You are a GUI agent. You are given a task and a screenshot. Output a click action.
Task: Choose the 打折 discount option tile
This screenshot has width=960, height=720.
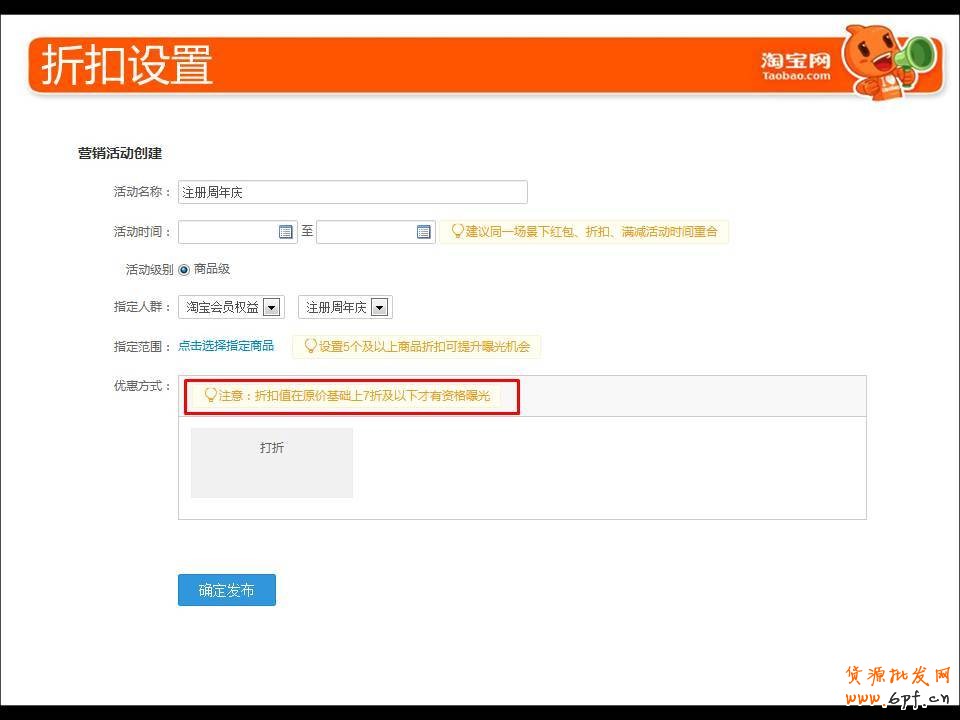(272, 462)
